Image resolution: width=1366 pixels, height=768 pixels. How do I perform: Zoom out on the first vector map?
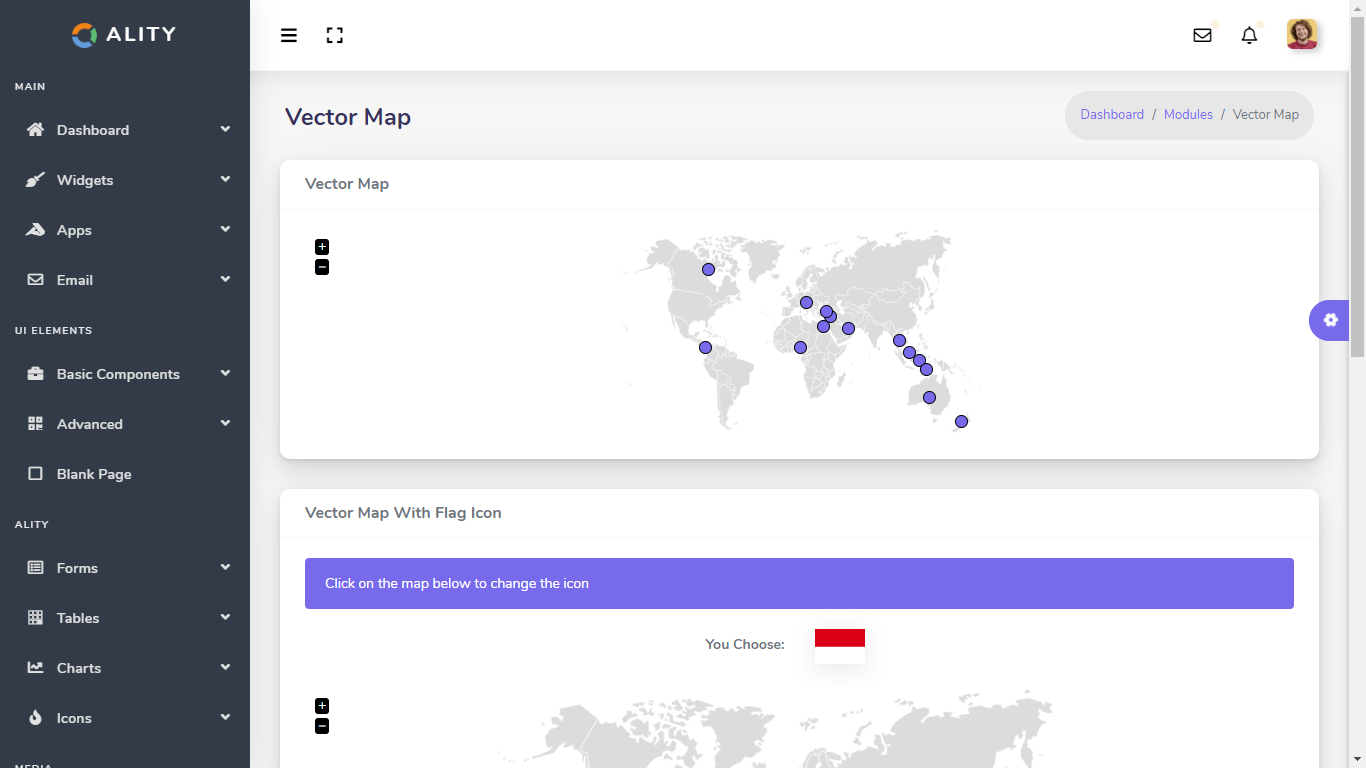322,267
